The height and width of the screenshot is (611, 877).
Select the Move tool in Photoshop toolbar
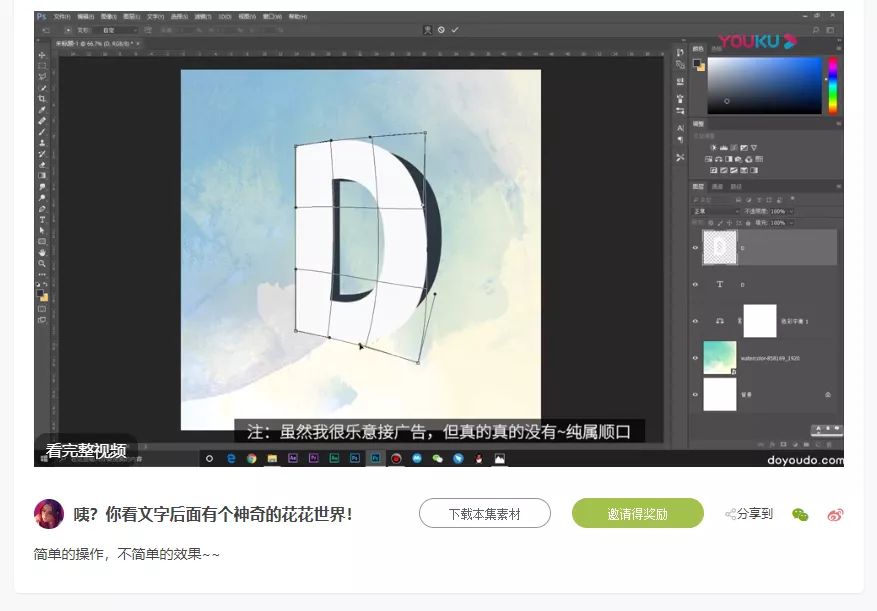[x=42, y=55]
